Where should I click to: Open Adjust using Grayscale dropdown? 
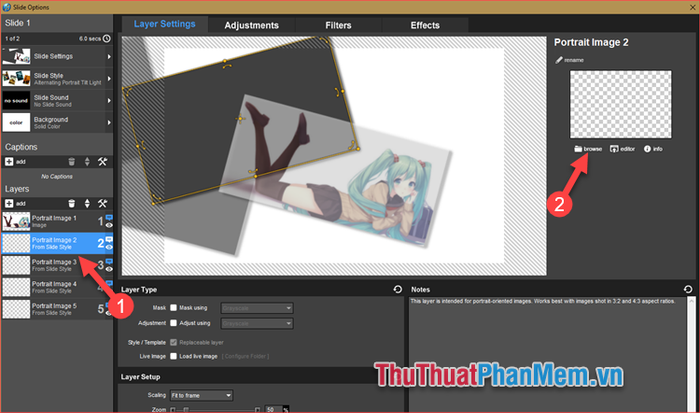pyautogui.click(x=257, y=323)
